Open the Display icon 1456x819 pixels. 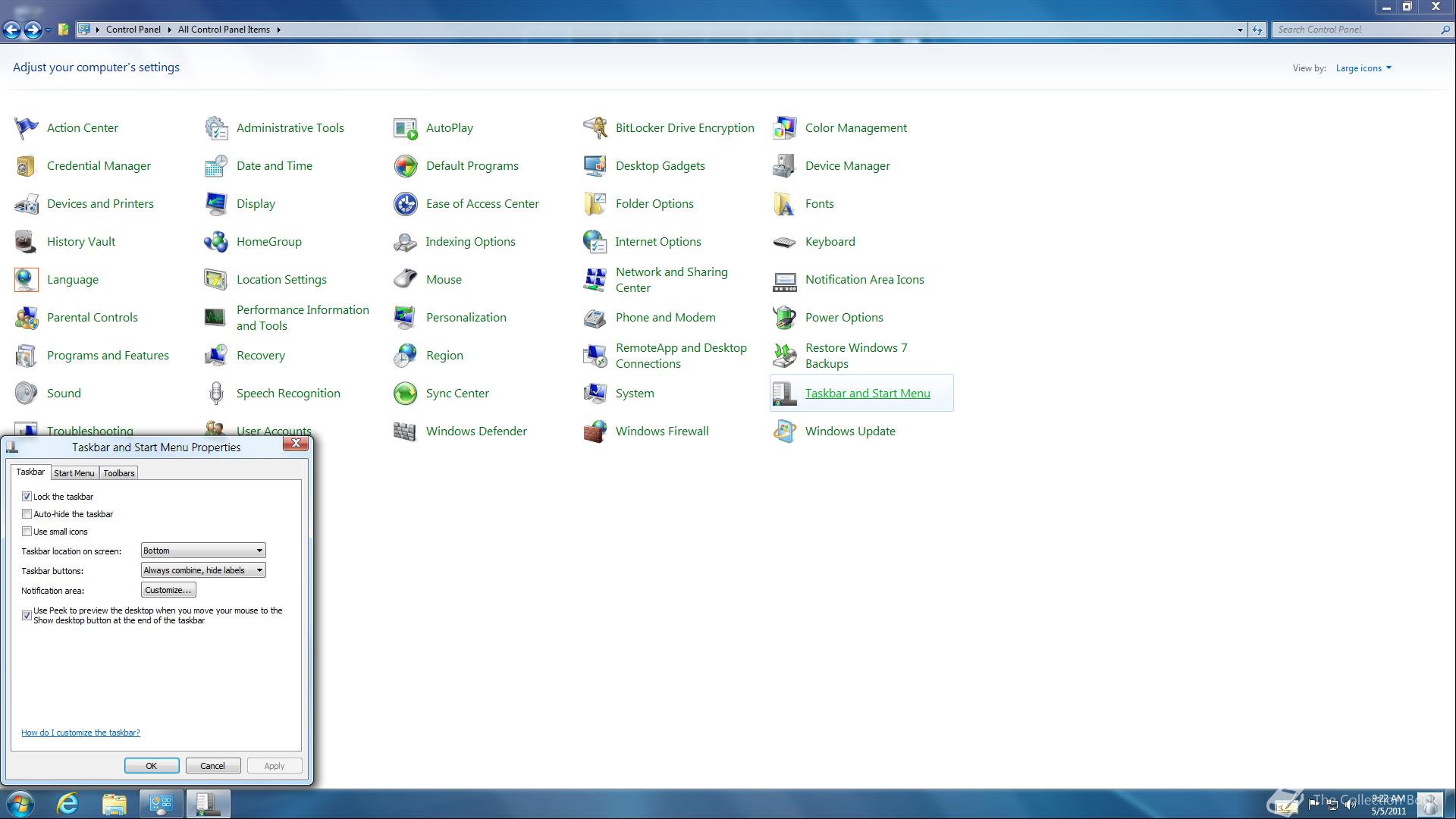pyautogui.click(x=215, y=204)
